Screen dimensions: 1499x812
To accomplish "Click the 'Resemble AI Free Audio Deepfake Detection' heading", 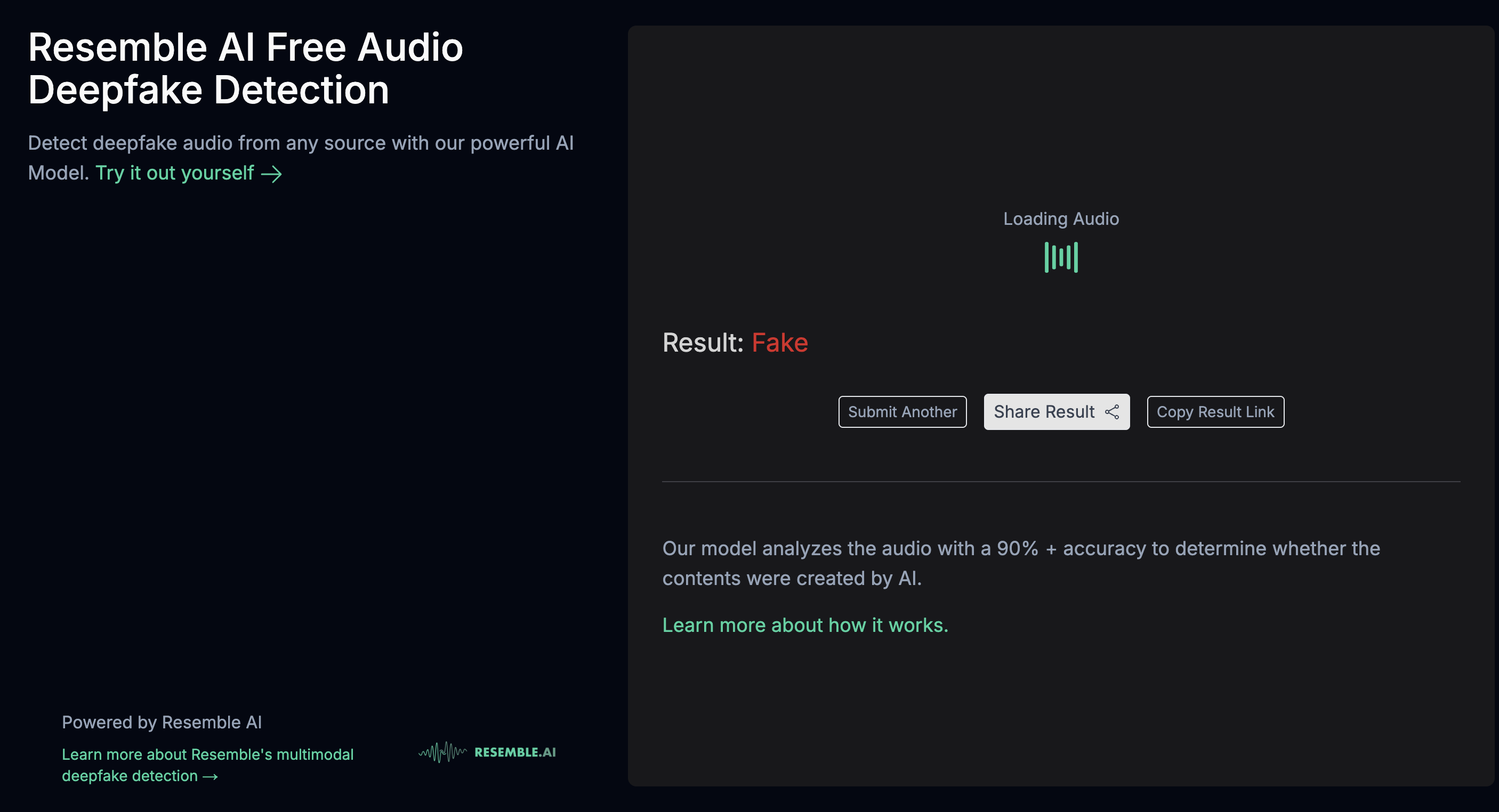I will [245, 68].
